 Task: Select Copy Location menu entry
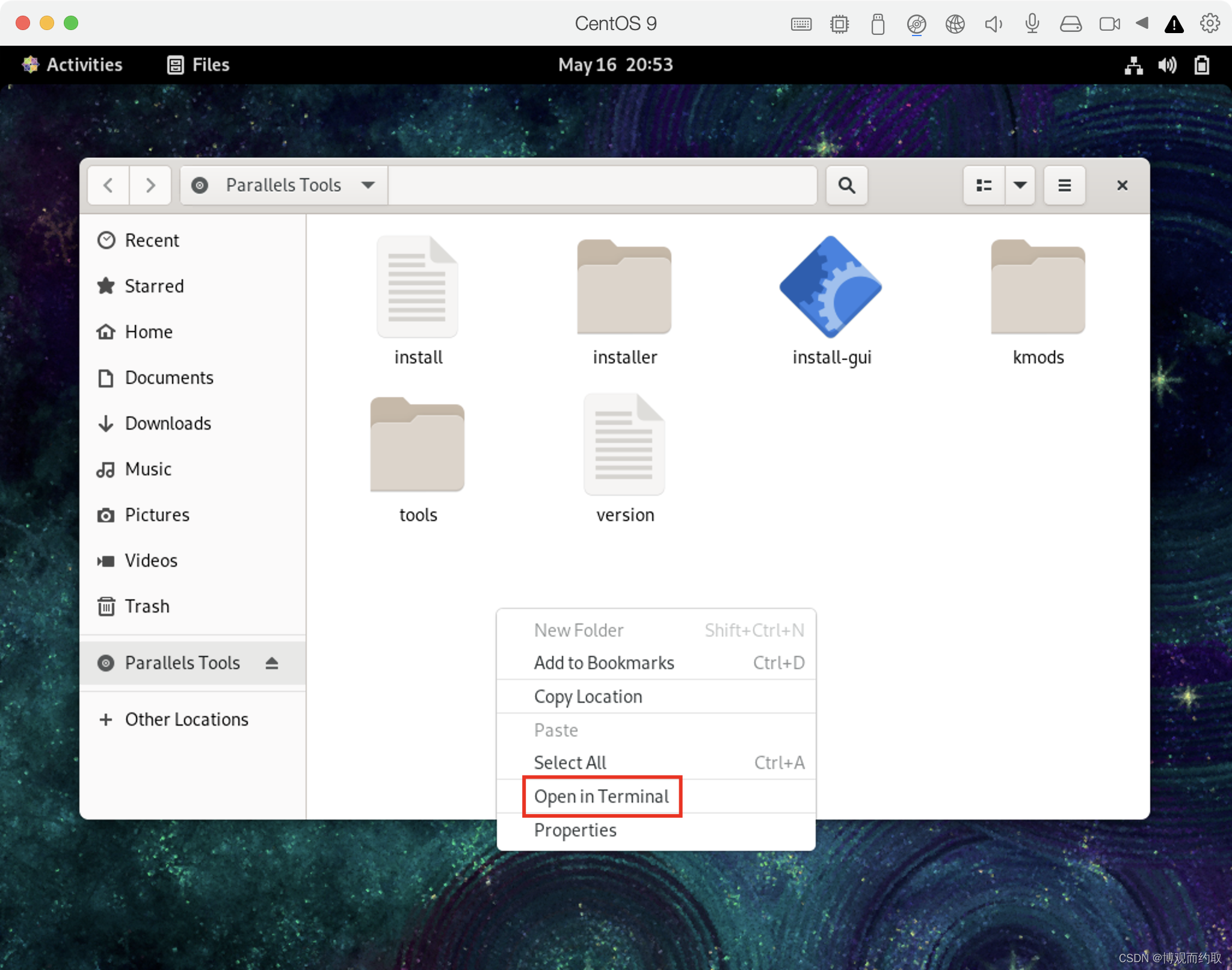588,697
